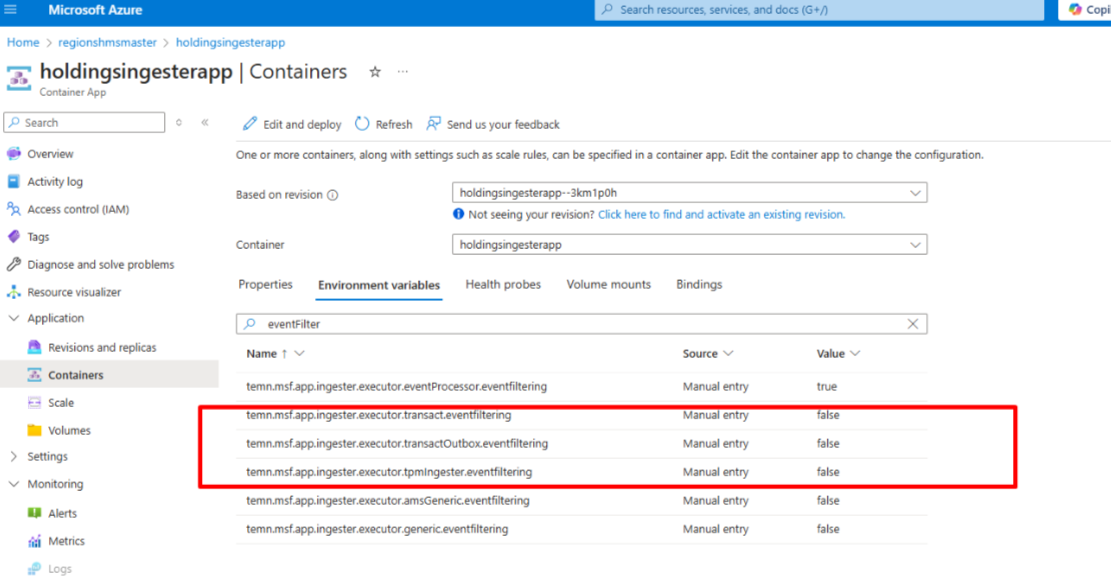Click the favorite star icon beside Containers
1111x585 pixels.
point(375,72)
